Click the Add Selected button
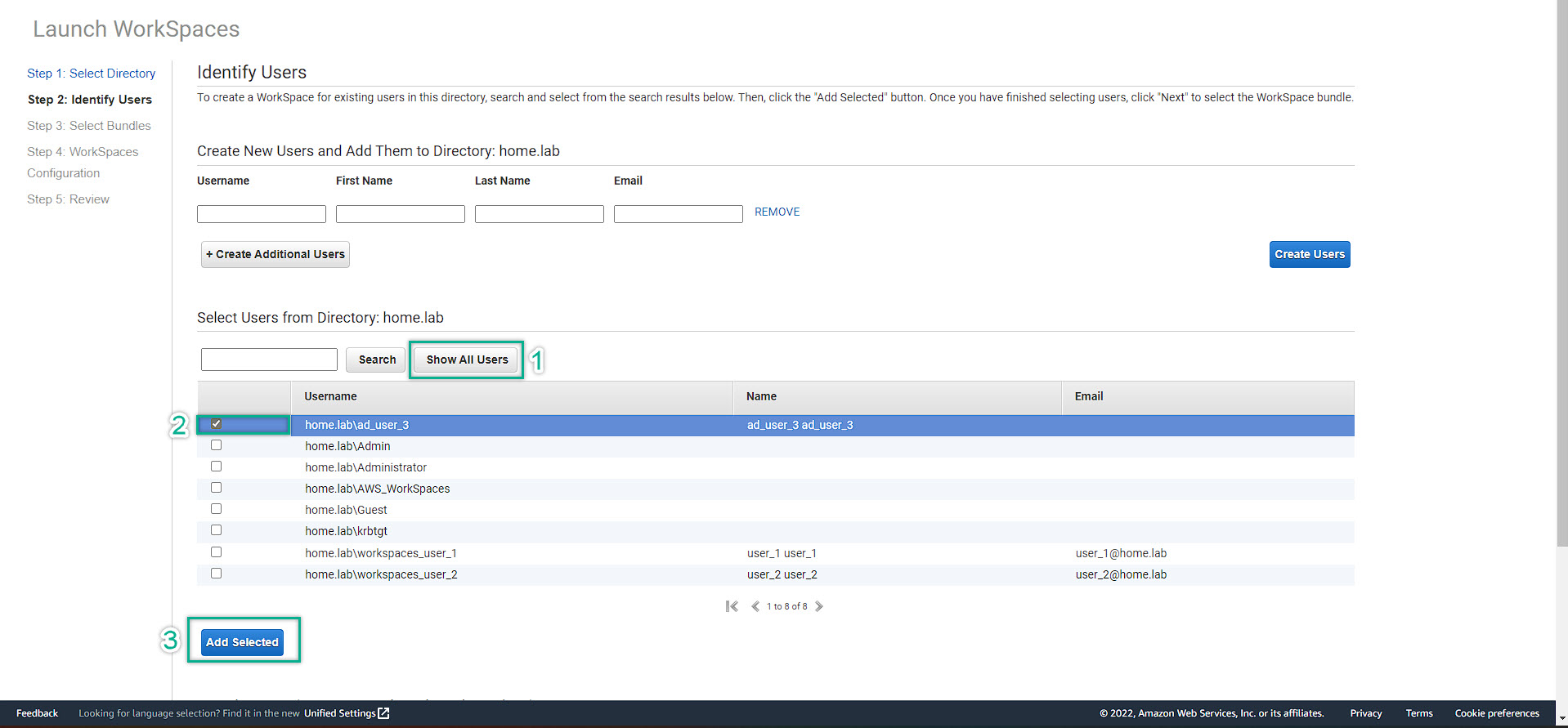Image resolution: width=1568 pixels, height=728 pixels. (242, 642)
